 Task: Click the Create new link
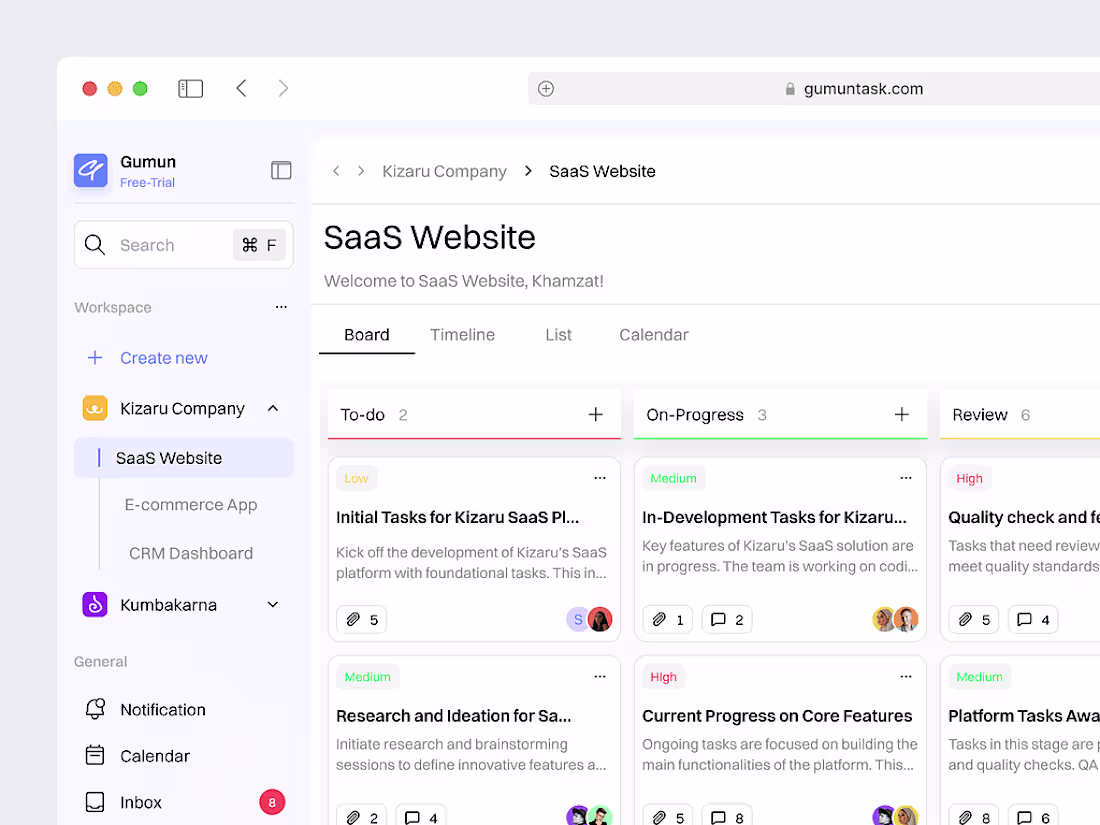(x=163, y=357)
